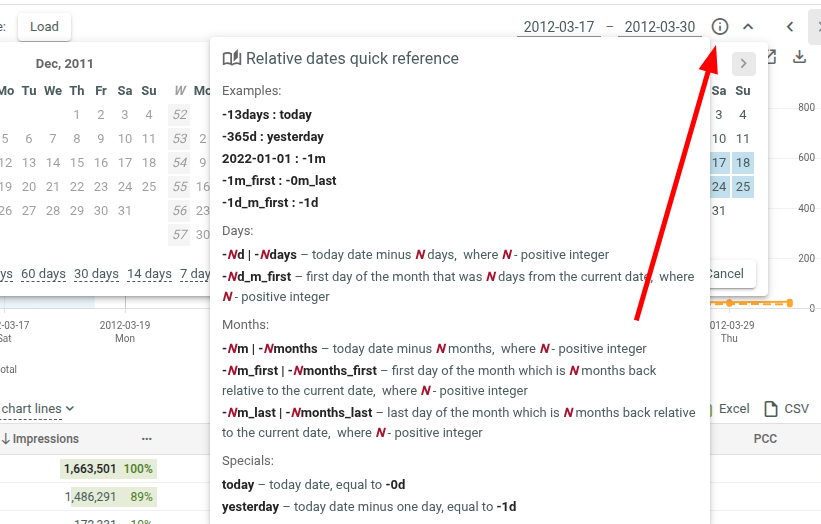Screen dimensions: 821x524
Task: Sort by Impressions column
Action: pyautogui.click(x=45, y=439)
